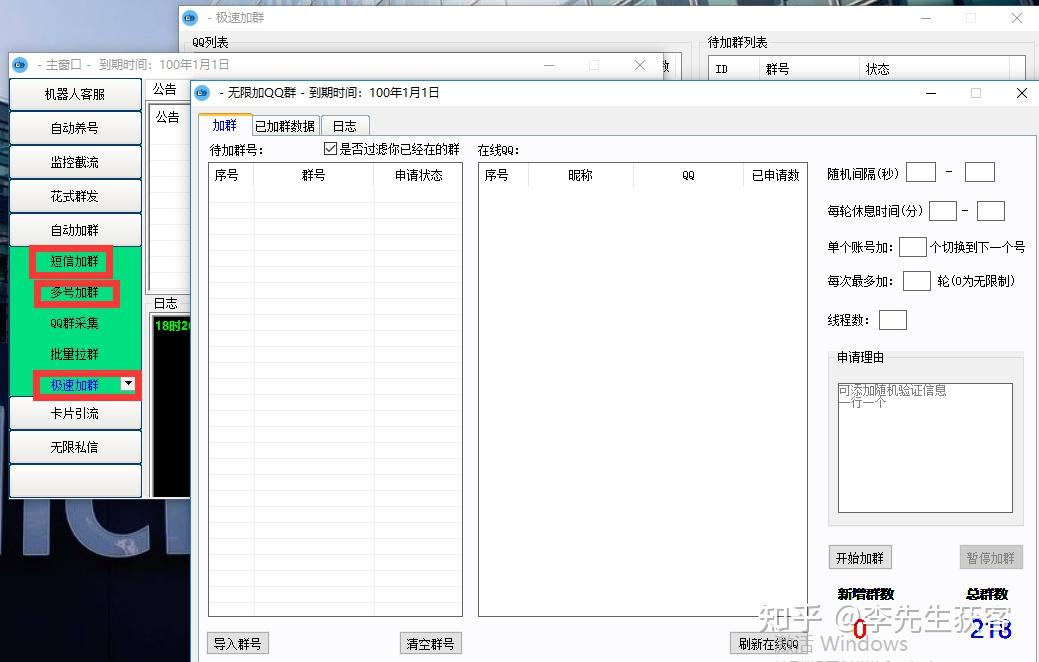
Task: Open 无限私信 in the sidebar
Action: [x=75, y=447]
